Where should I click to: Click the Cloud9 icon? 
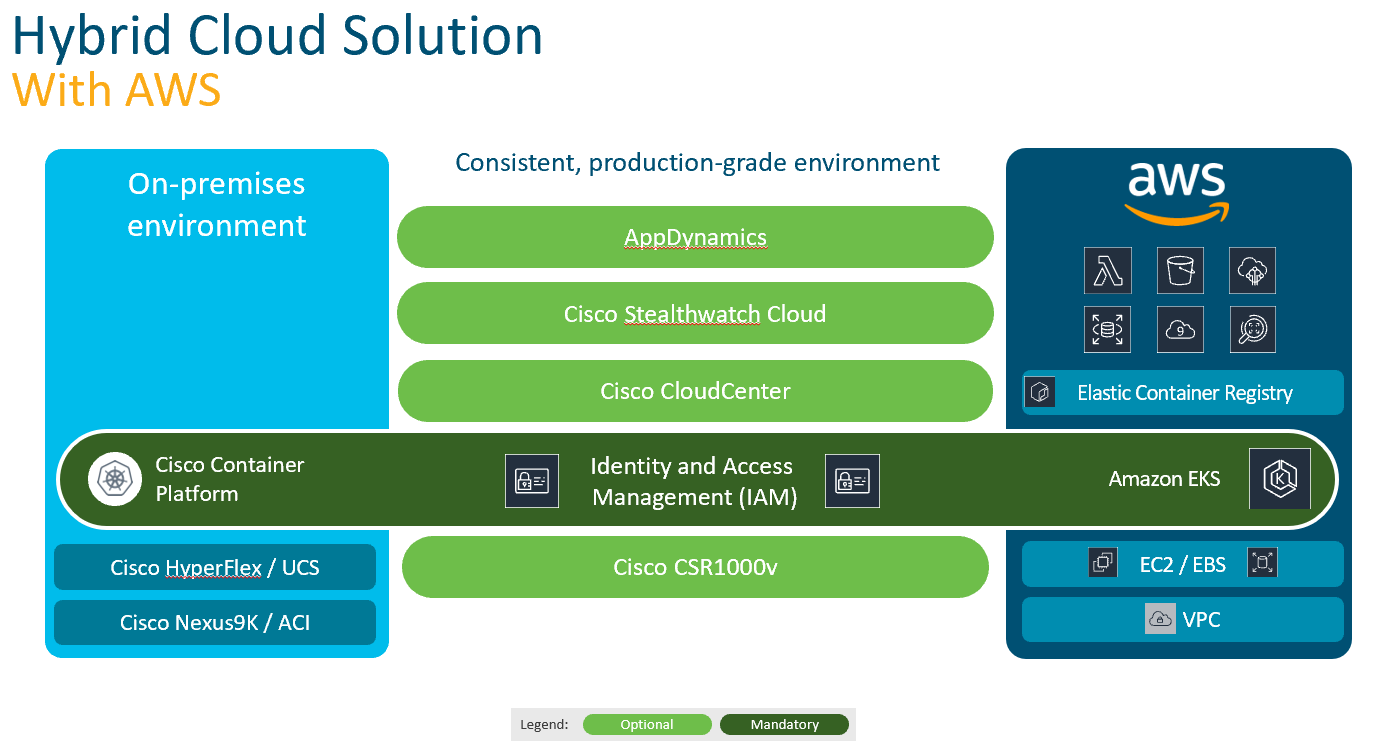pyautogui.click(x=1180, y=329)
